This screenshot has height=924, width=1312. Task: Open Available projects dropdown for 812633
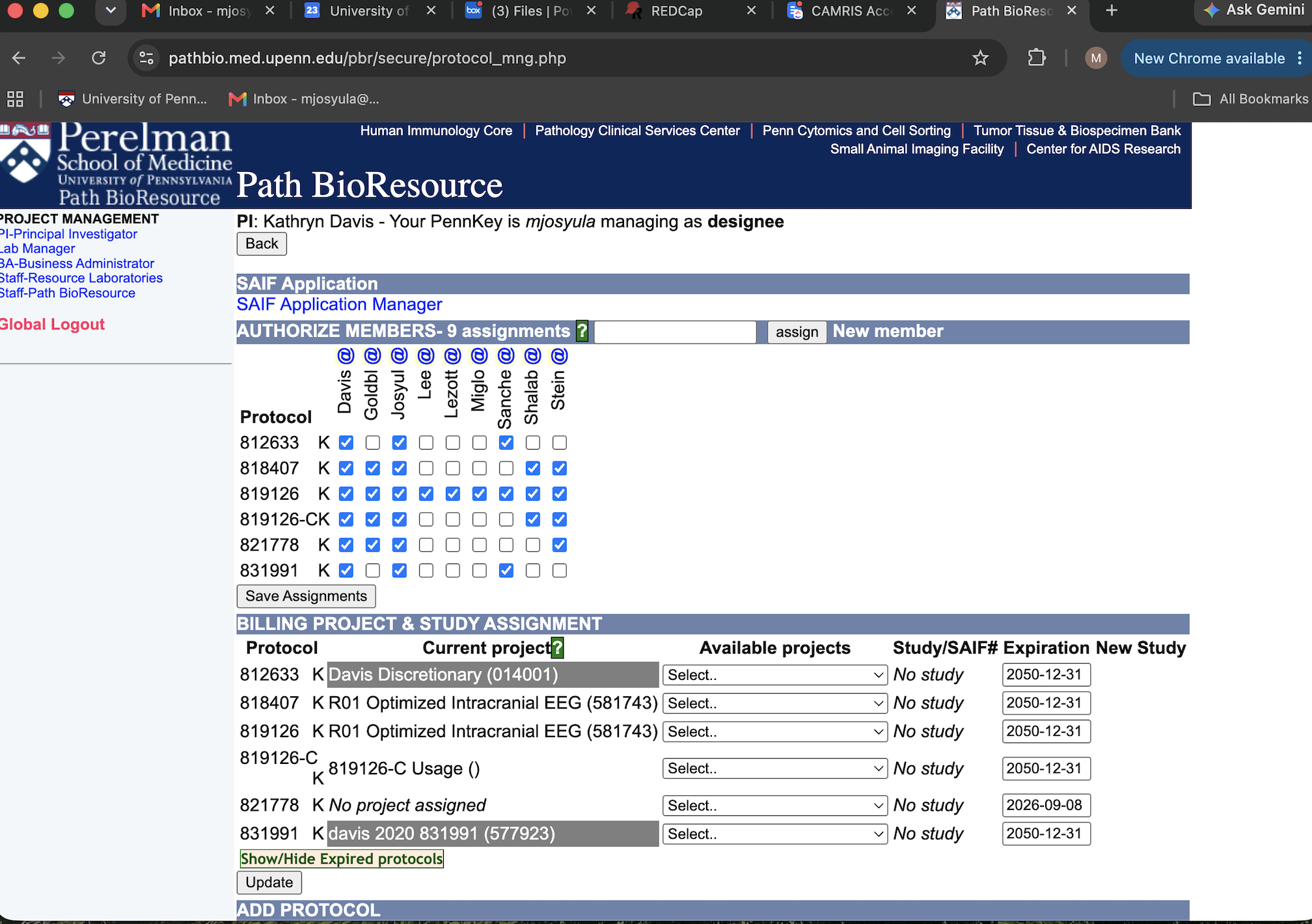[774, 675]
